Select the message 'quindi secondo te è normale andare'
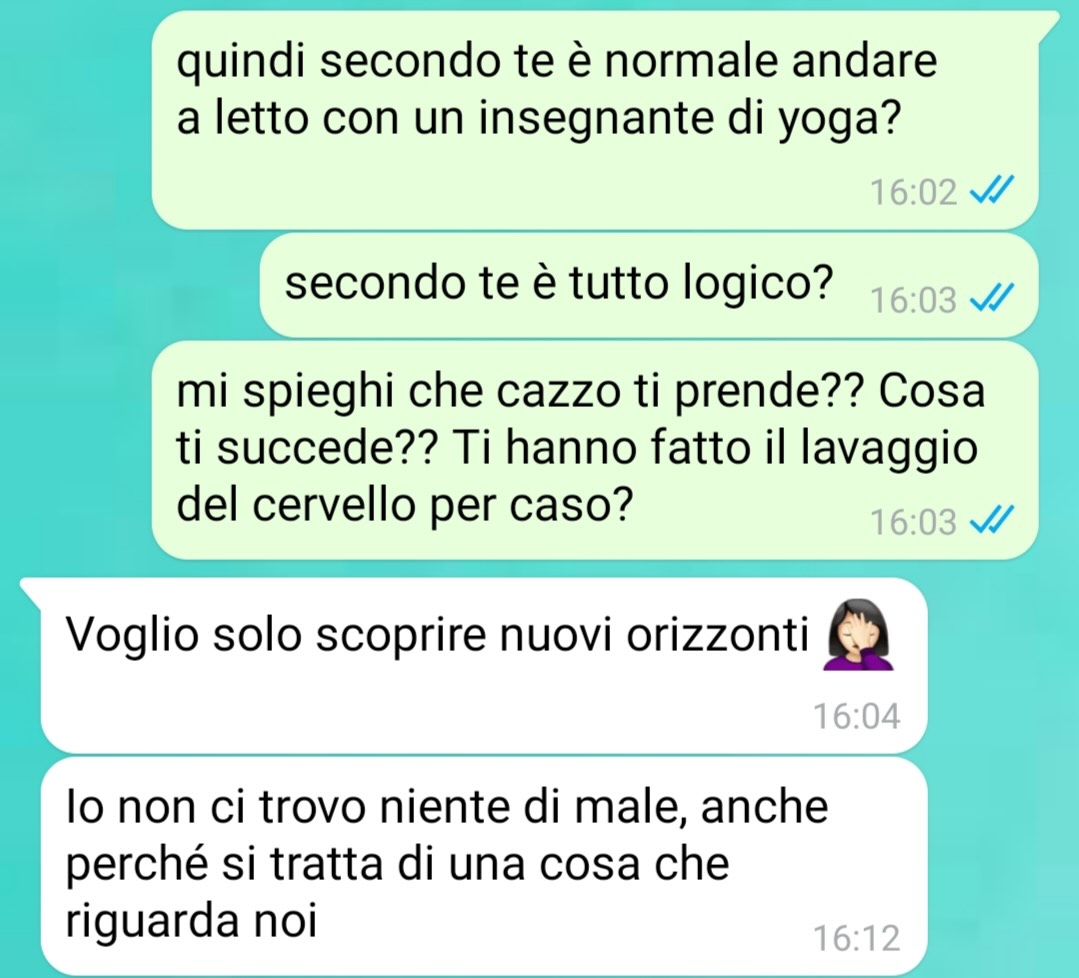 (x=595, y=120)
